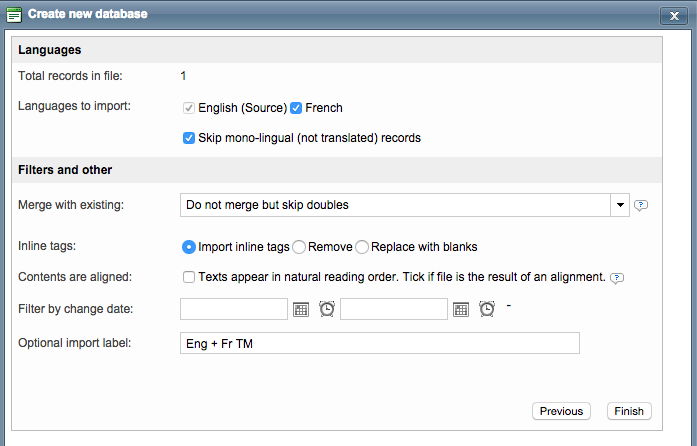Viewport: 697px width, 446px height.
Task: Open the first change date clock picker
Action: [x=327, y=309]
